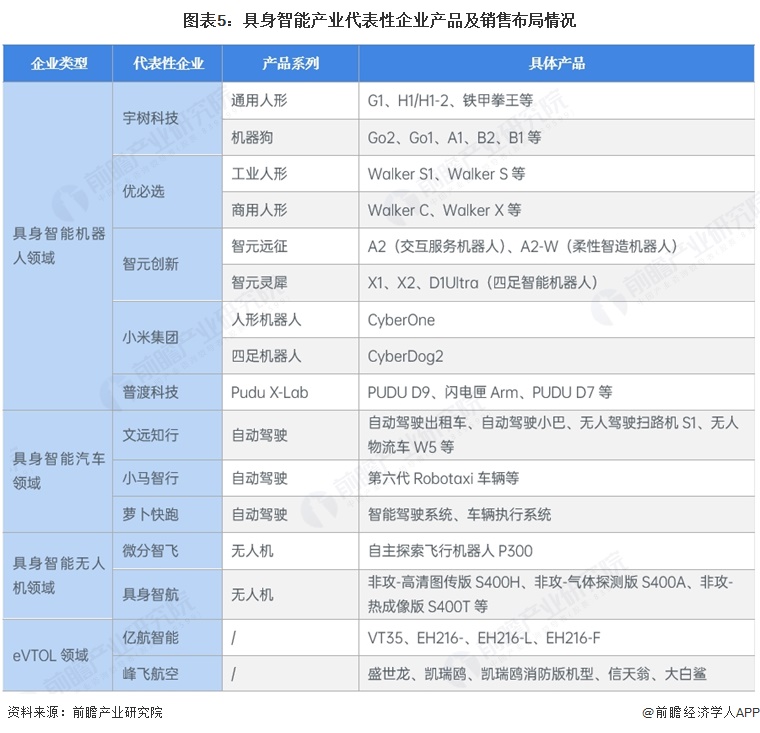This screenshot has height=733, width=760.
Task: Click 无人机 in the 具身智航 row
Action: pyautogui.click(x=290, y=594)
